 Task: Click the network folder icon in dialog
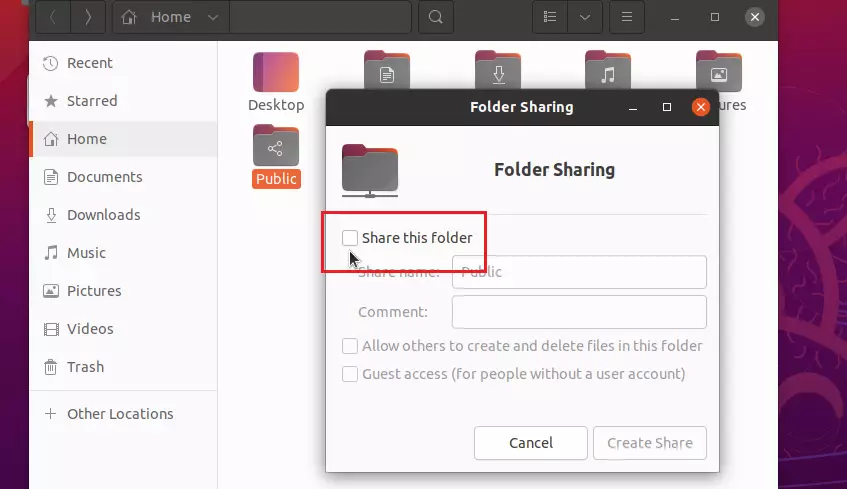pos(370,171)
